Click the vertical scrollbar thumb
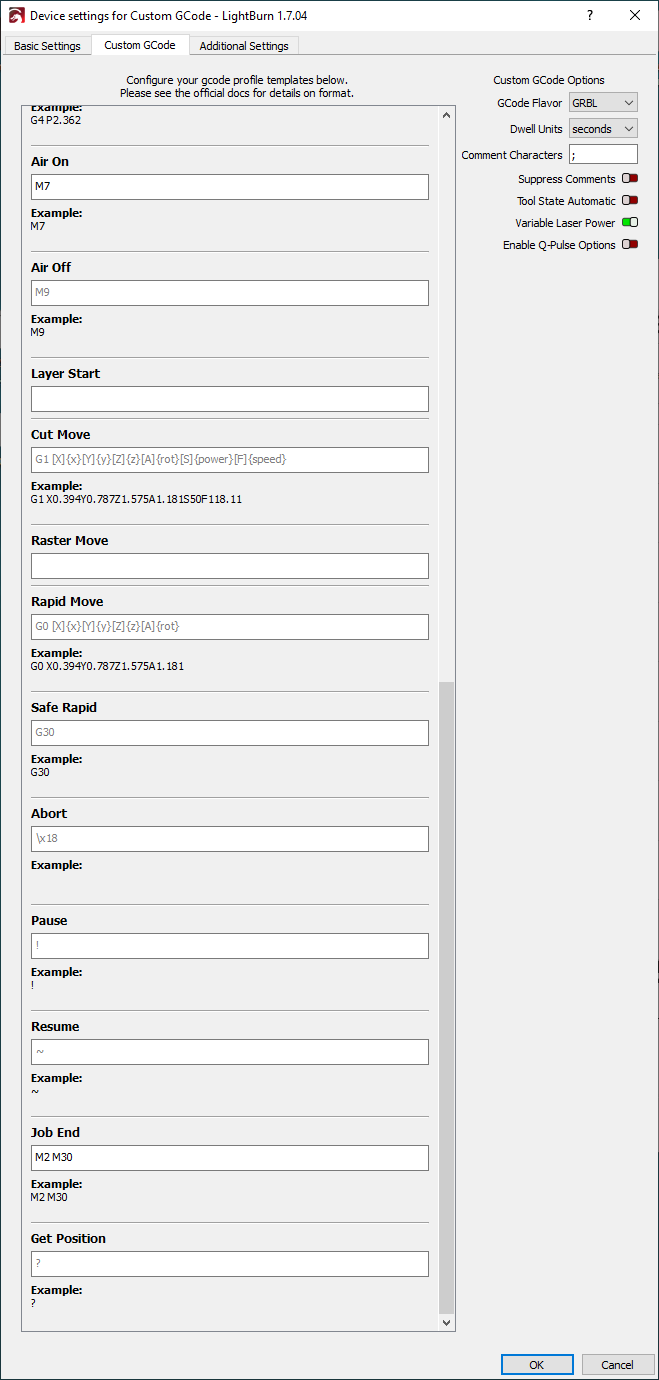Image resolution: width=659 pixels, height=1380 pixels. pos(446,998)
